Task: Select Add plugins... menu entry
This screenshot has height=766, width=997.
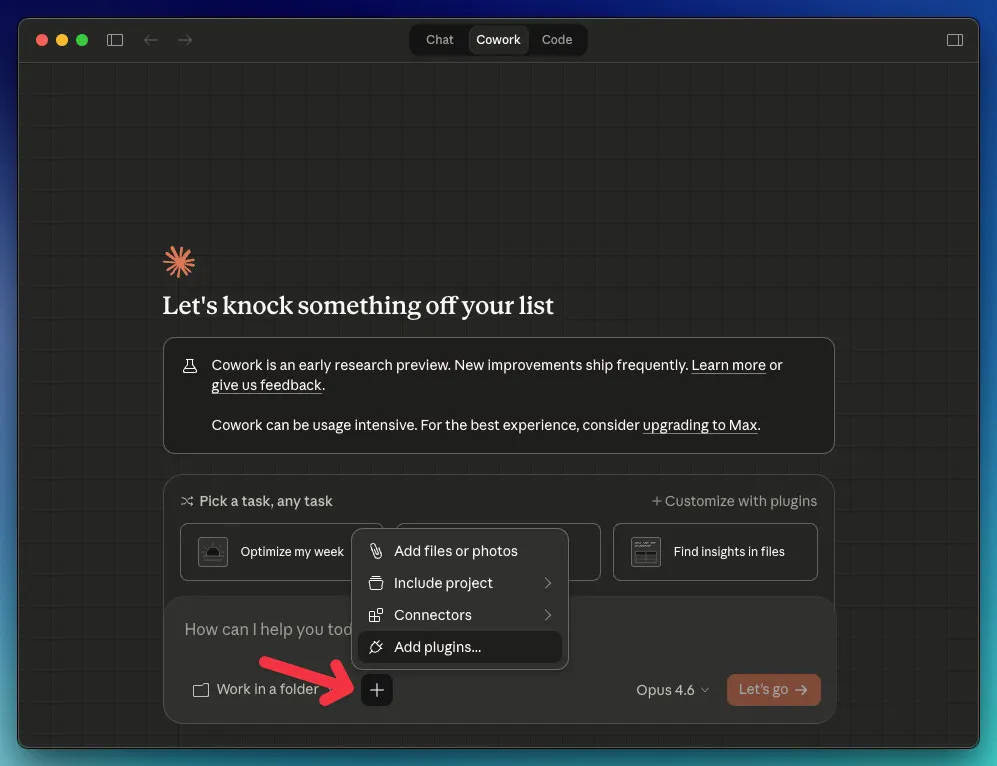Action: pyautogui.click(x=460, y=646)
